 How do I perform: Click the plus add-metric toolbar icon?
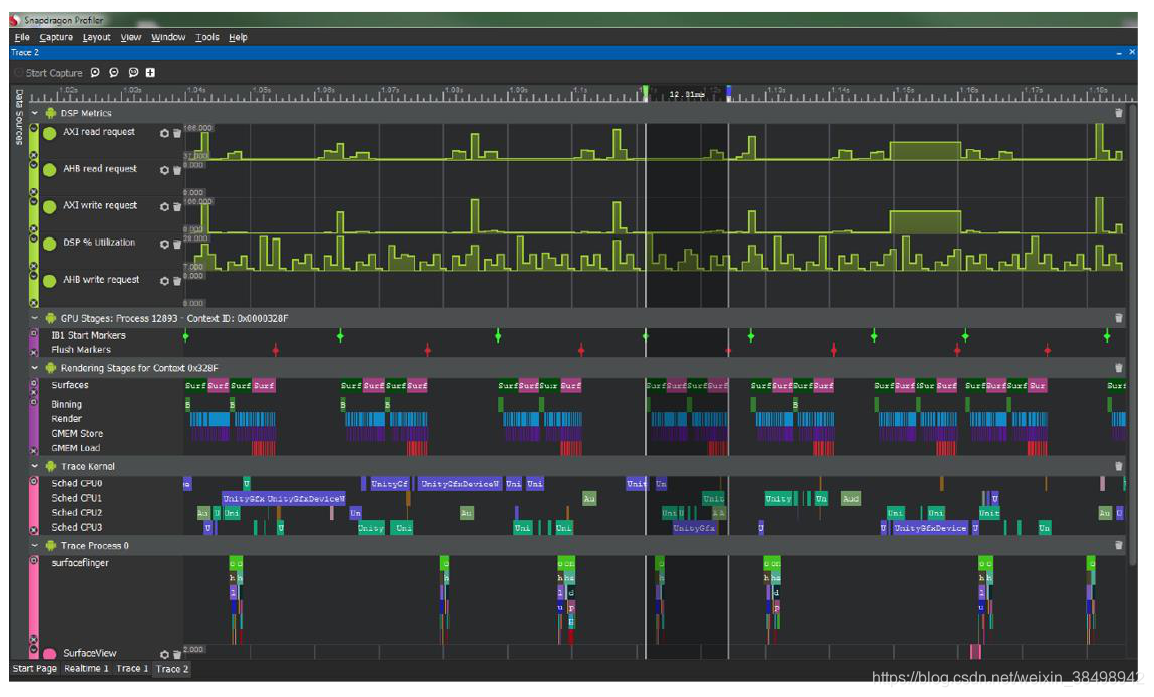[150, 72]
